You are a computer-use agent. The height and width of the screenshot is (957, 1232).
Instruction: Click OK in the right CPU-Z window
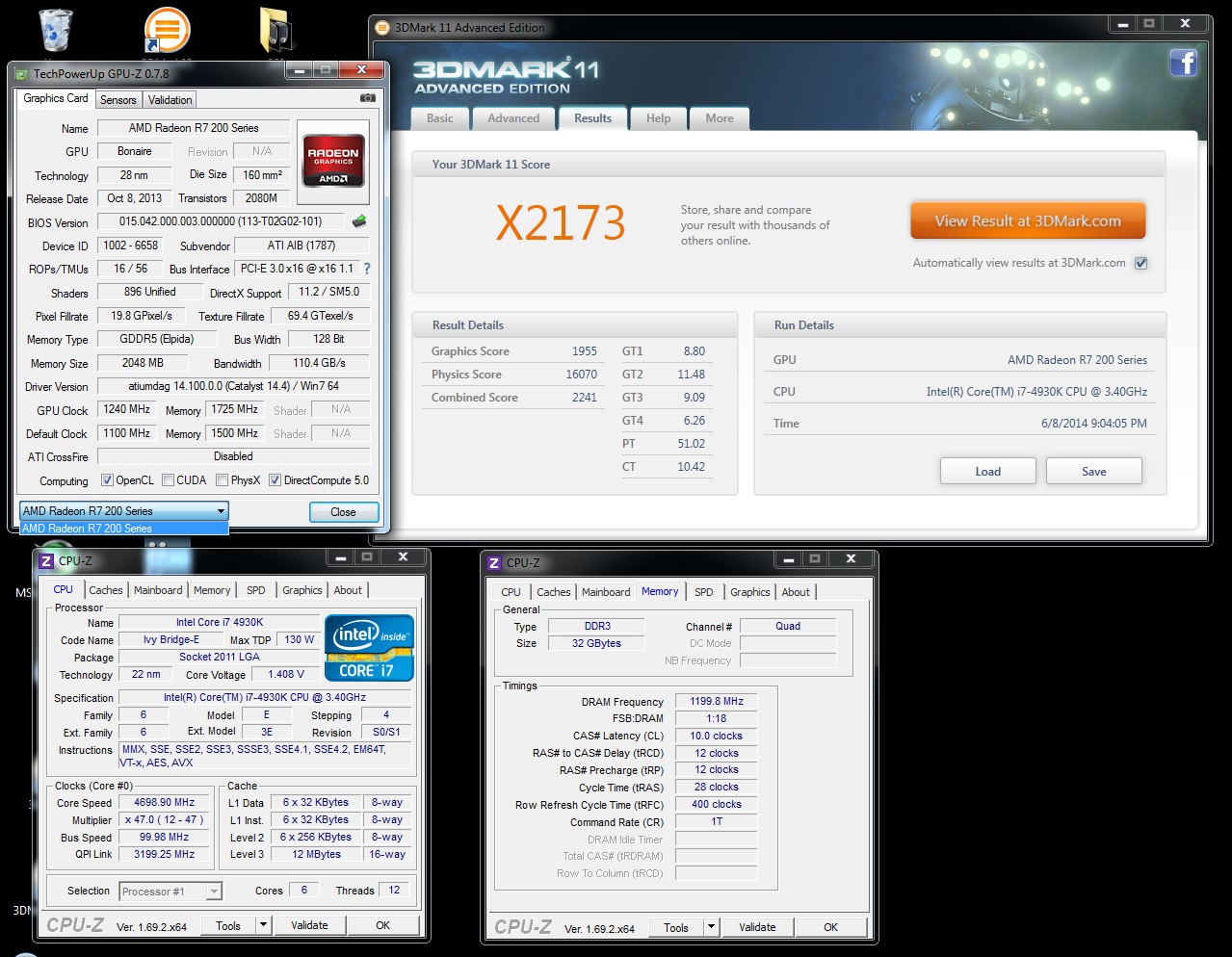point(830,927)
